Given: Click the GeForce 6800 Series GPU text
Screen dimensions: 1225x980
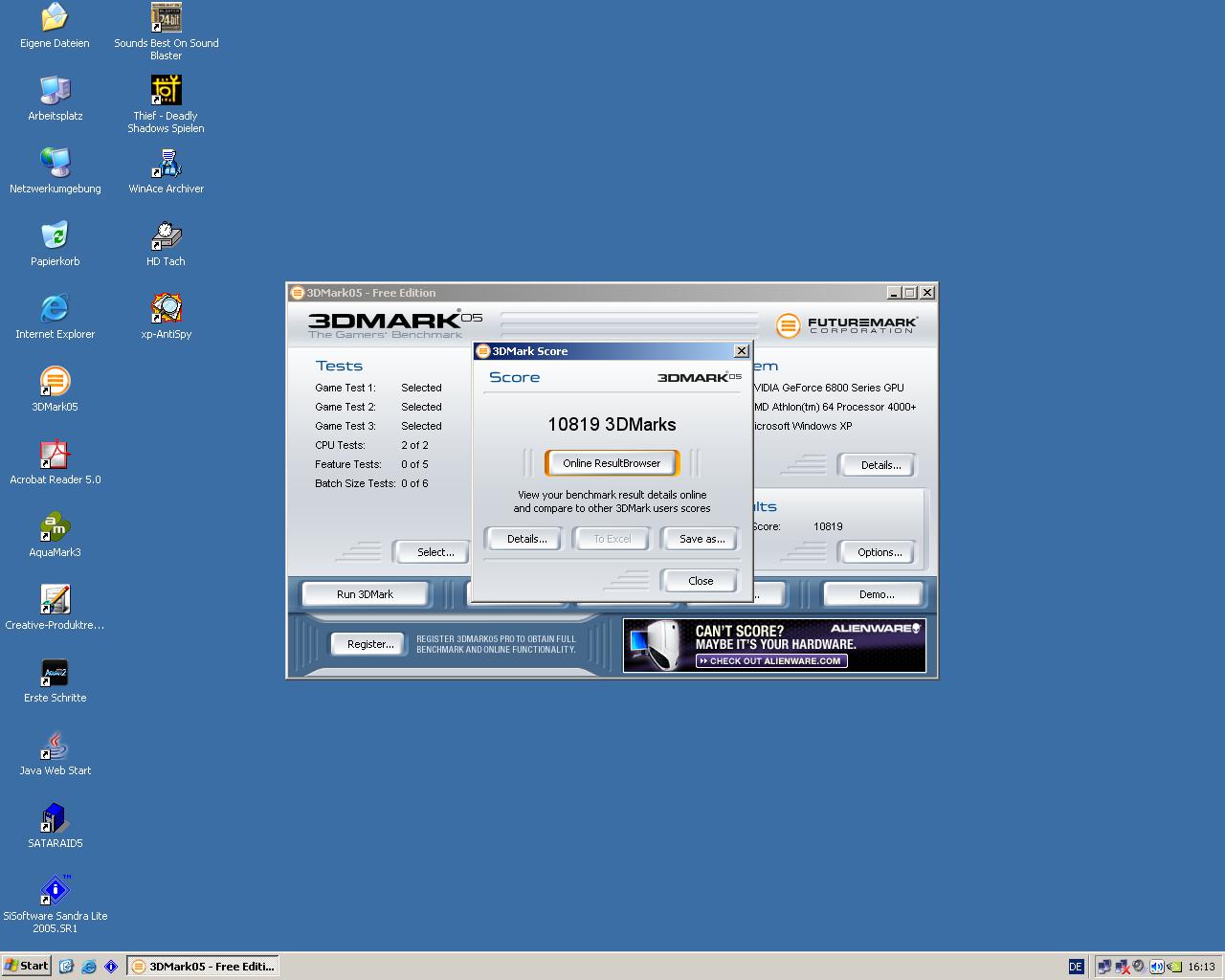Looking at the screenshot, I should point(829,388).
